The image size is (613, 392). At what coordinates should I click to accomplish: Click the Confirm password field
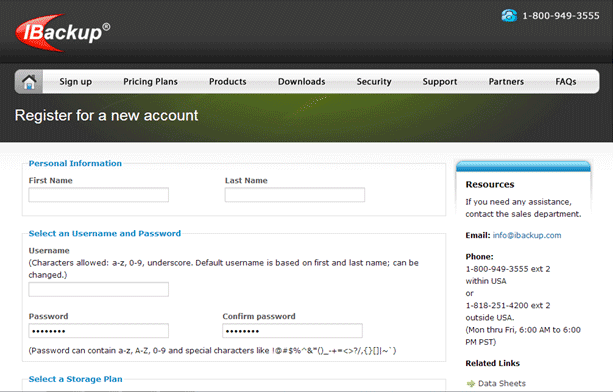[292, 331]
